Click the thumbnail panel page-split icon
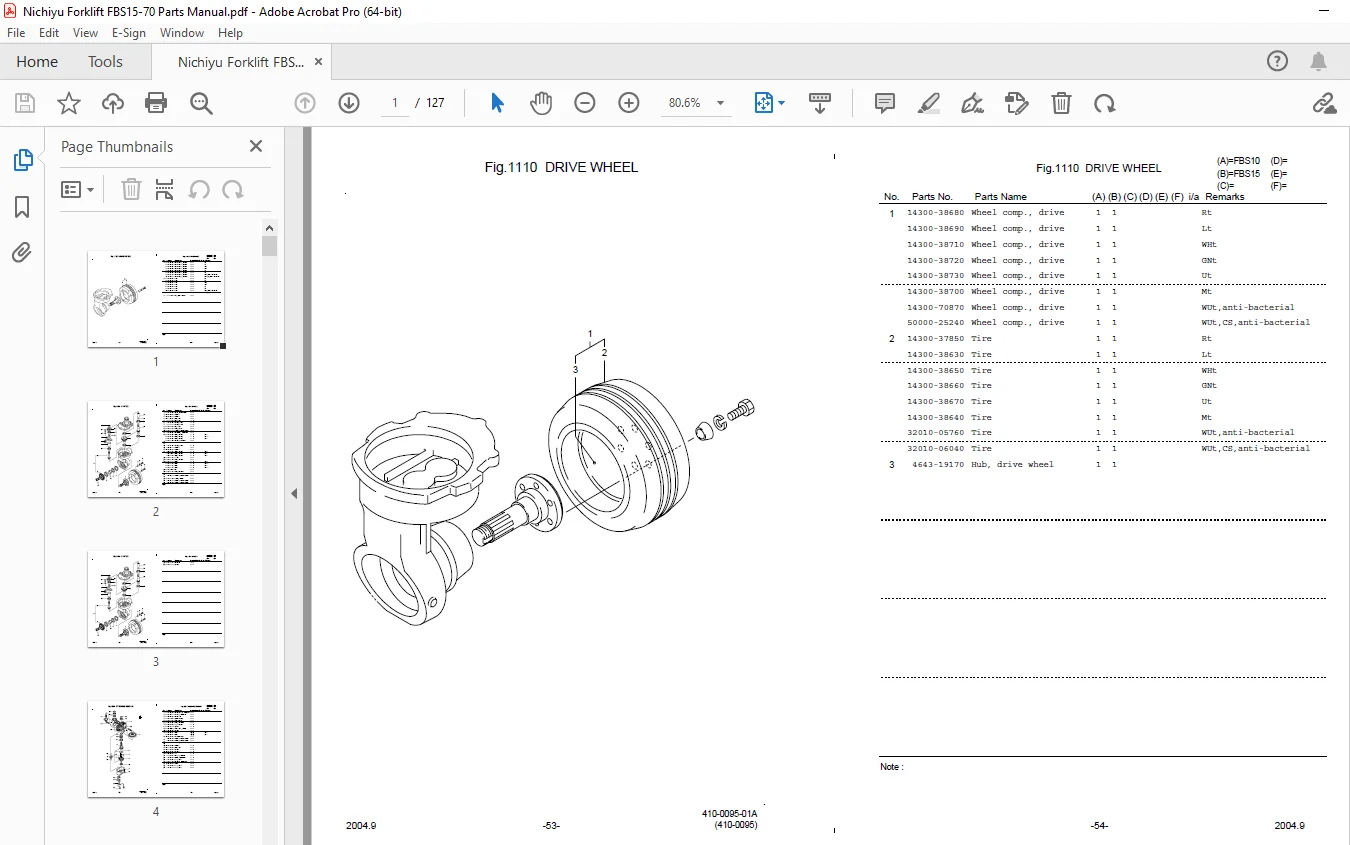Viewport: 1350px width, 845px height. coord(165,189)
